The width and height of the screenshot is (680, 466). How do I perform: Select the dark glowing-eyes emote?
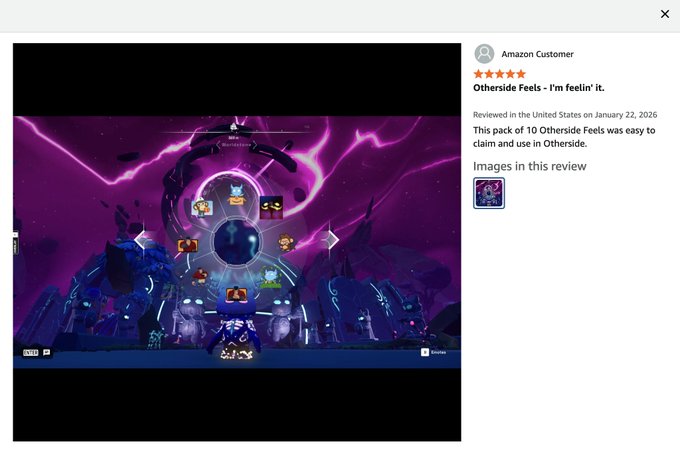[271, 207]
